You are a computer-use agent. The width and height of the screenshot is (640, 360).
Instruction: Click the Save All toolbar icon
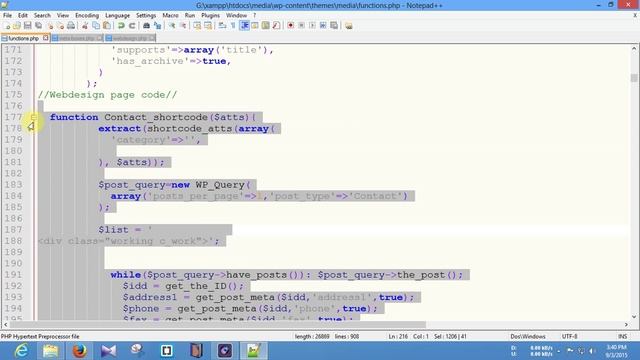[38, 26]
